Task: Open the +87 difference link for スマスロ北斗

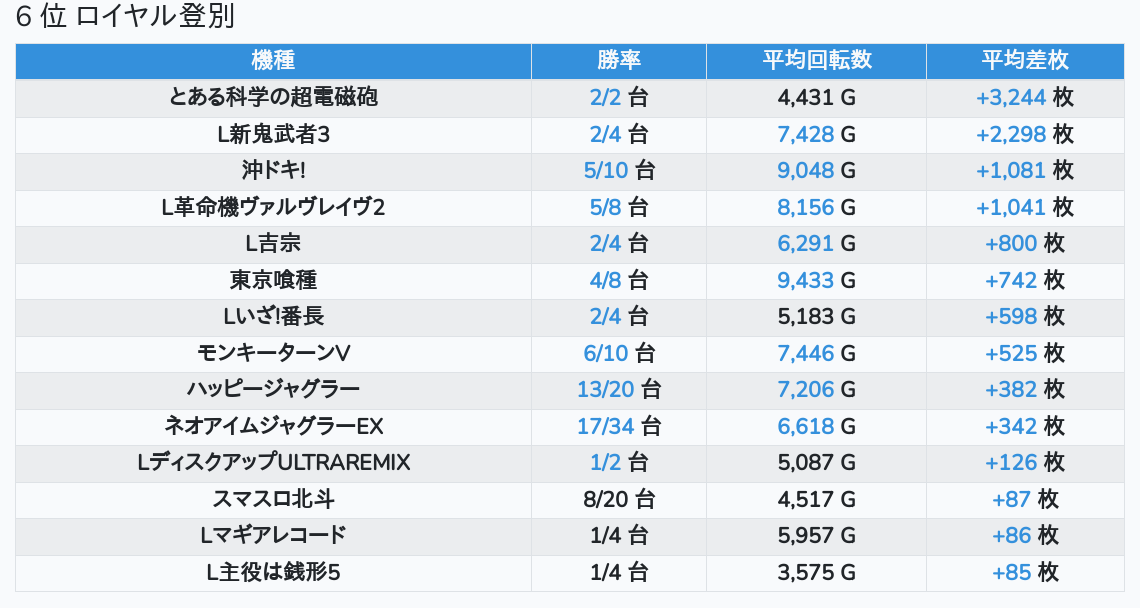Action: [x=1011, y=499]
